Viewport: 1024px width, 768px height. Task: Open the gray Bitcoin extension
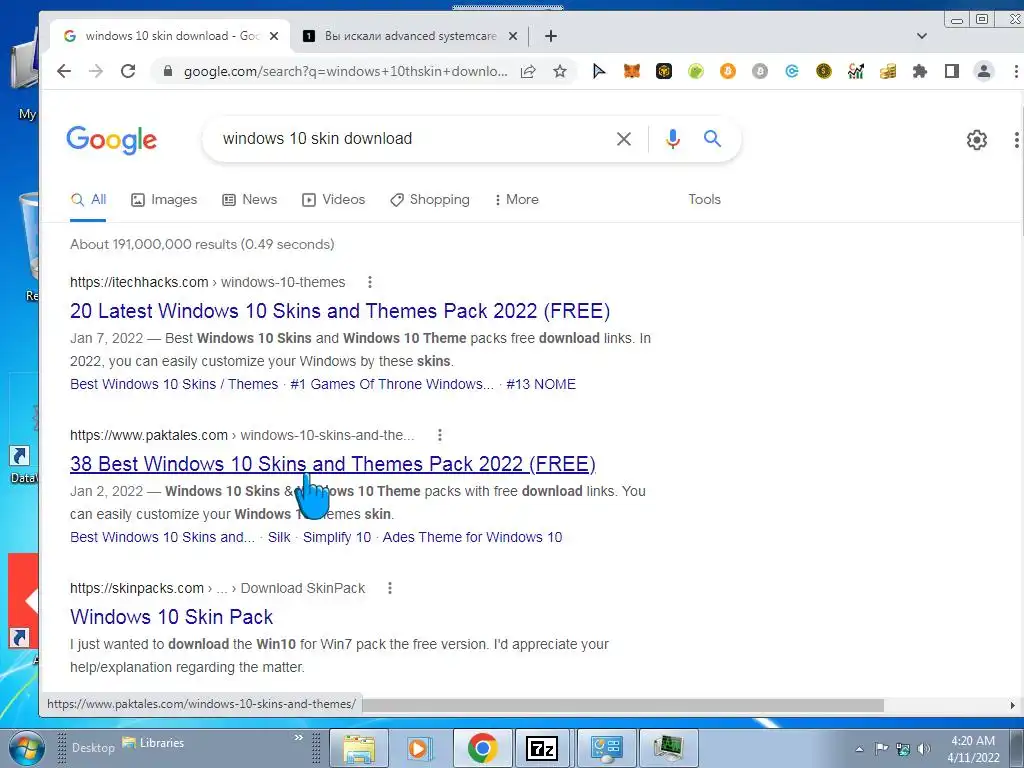click(x=760, y=71)
